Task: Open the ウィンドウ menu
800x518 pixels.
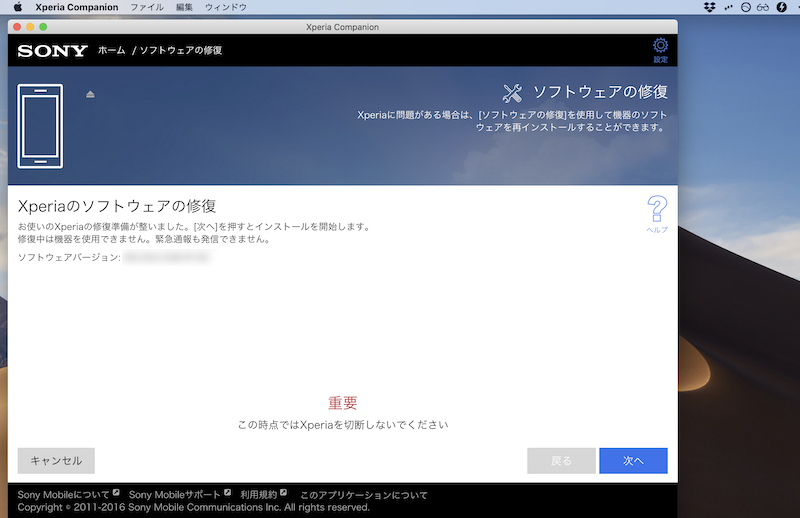Action: point(225,7)
